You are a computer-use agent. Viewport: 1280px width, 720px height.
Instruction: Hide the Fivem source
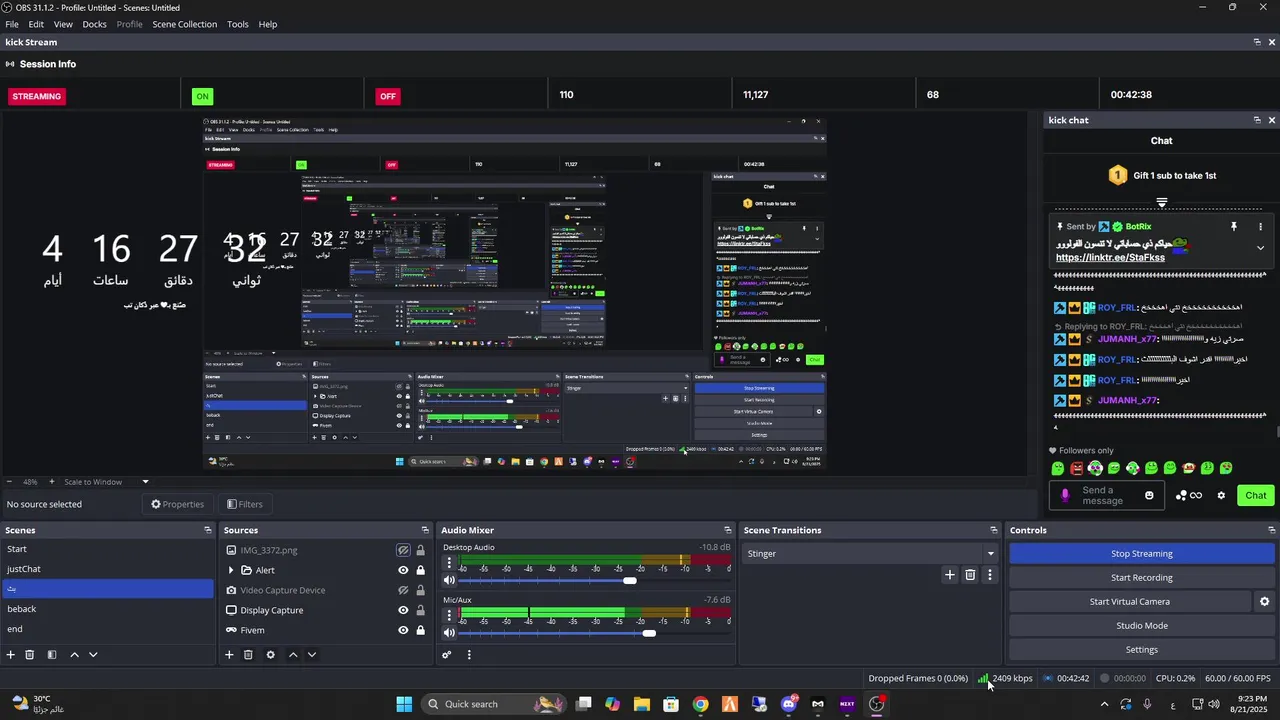click(x=403, y=630)
